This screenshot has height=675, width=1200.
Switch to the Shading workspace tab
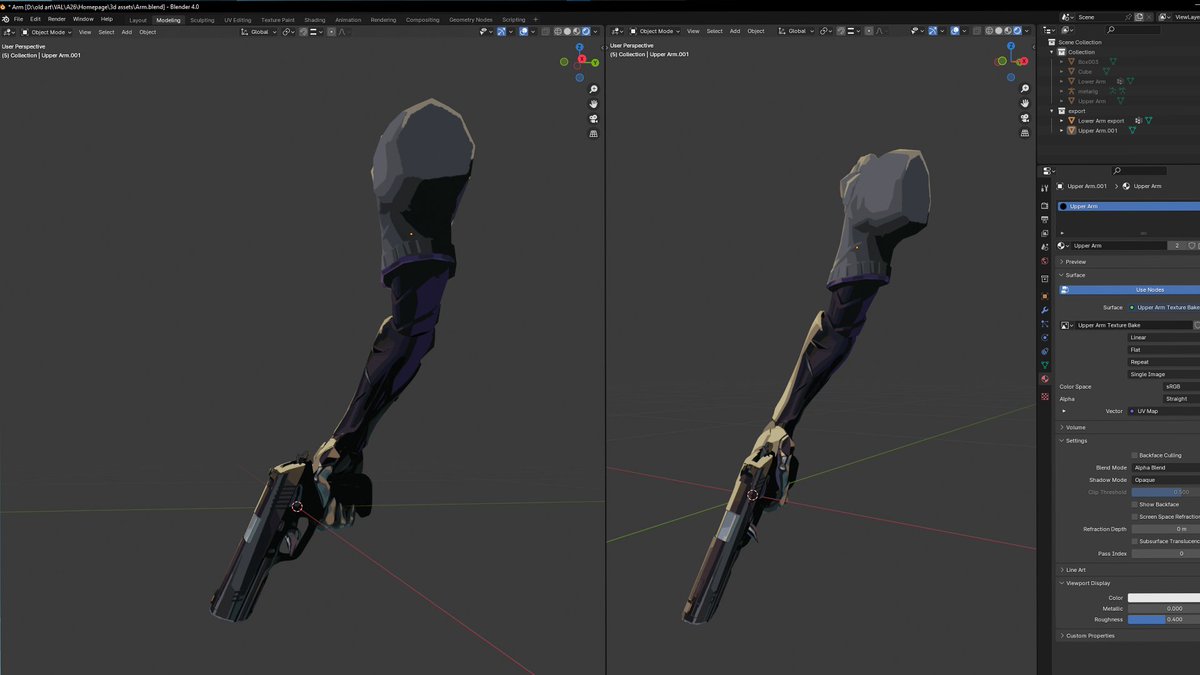pos(314,20)
